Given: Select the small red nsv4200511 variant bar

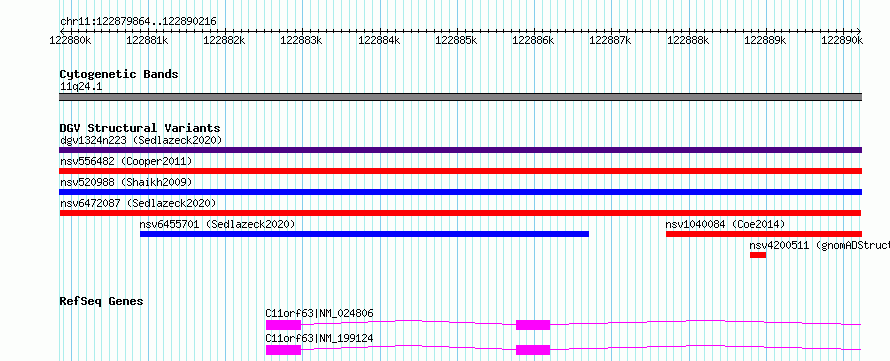Looking at the screenshot, I should 758,255.
